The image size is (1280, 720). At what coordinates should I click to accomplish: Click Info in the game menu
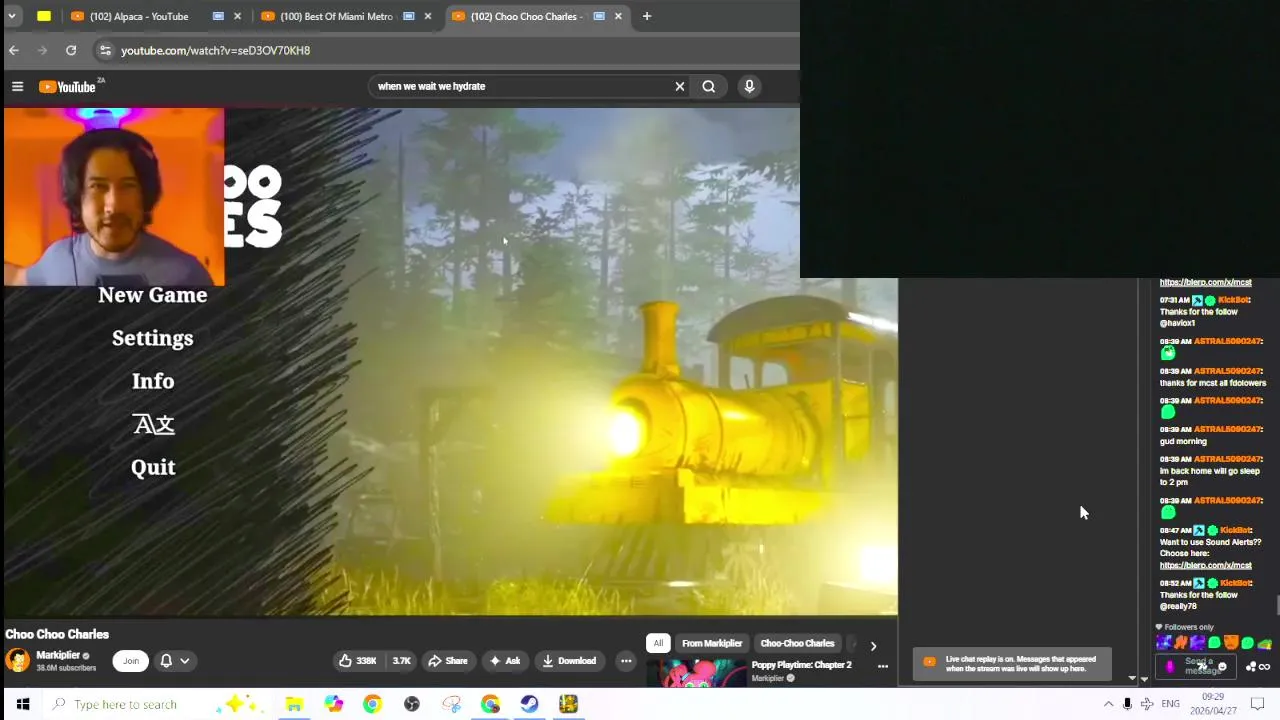[153, 381]
